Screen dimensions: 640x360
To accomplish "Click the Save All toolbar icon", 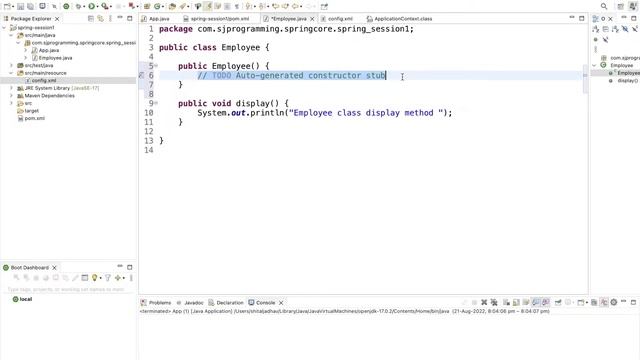I will 31,6.
